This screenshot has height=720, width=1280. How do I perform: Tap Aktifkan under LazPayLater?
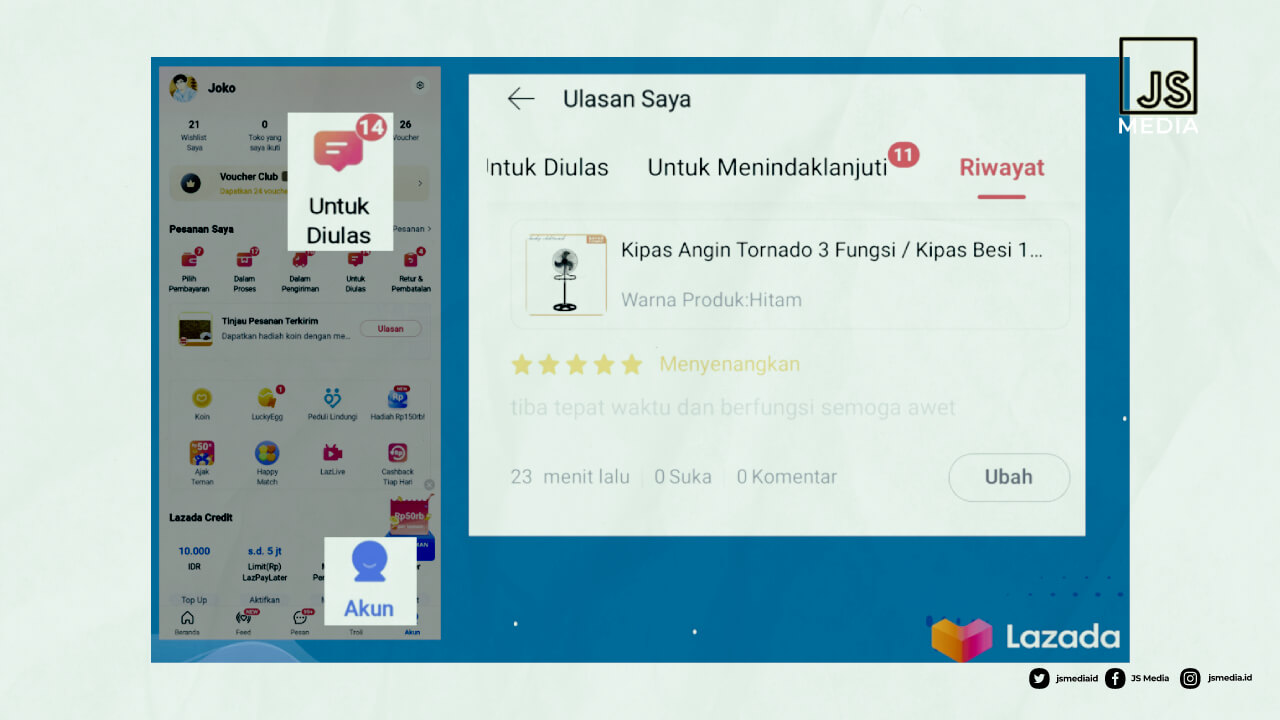point(265,600)
